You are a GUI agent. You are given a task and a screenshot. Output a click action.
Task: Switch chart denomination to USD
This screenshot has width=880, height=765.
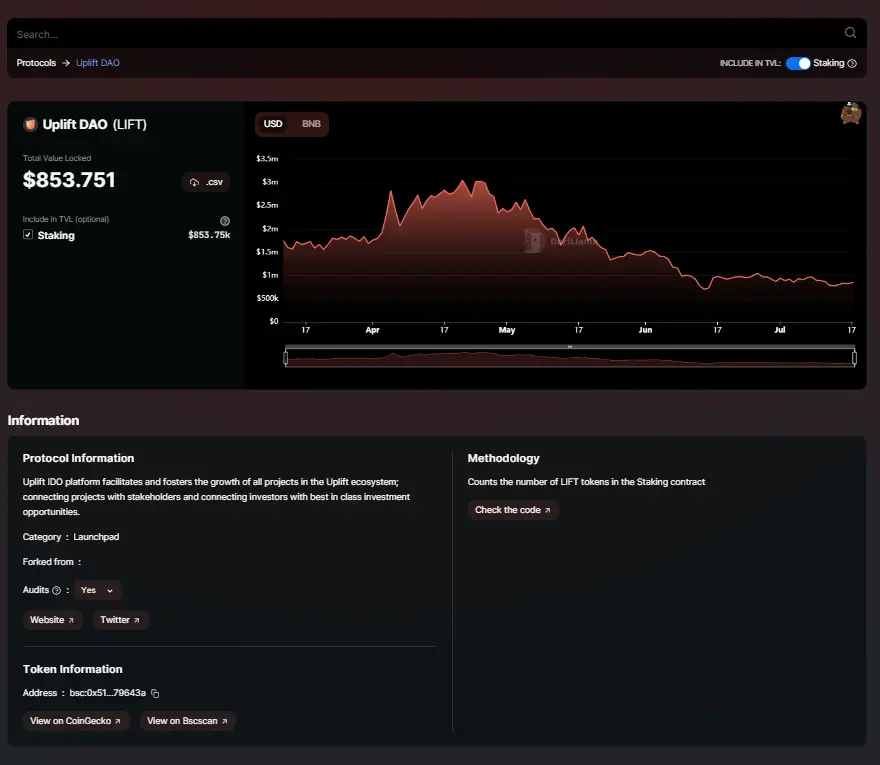[273, 124]
